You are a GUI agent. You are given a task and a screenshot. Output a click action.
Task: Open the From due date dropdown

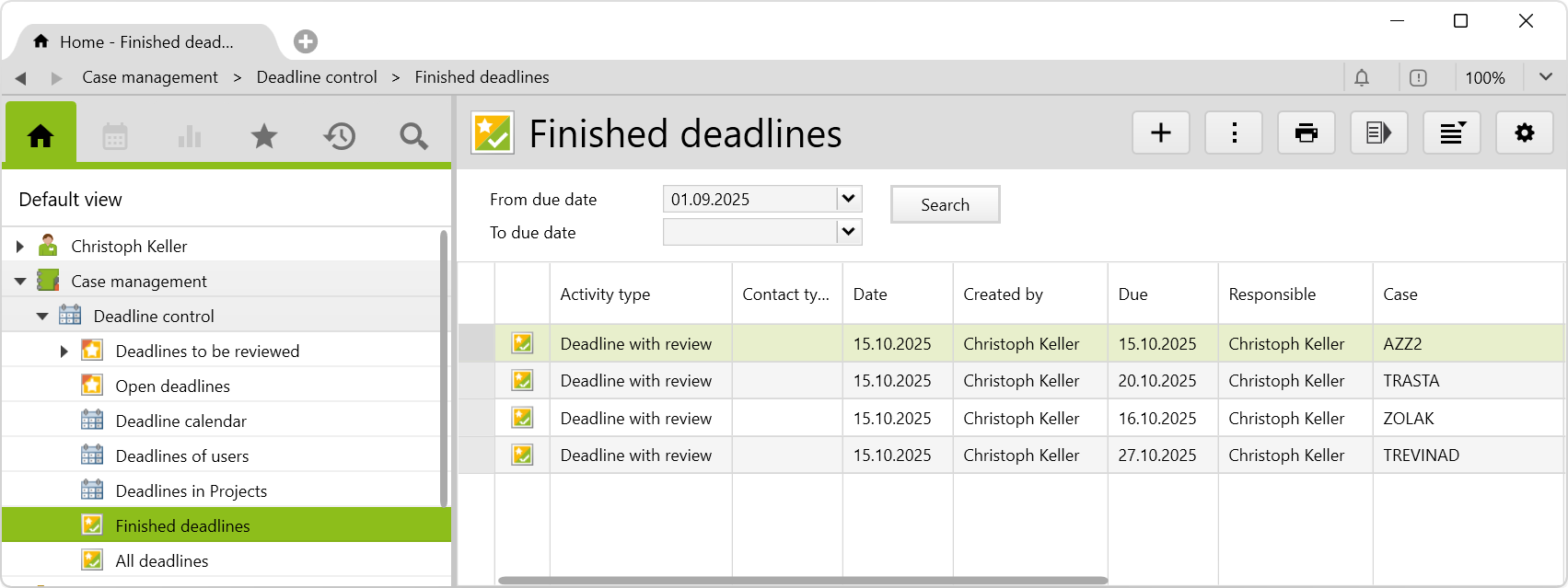click(x=849, y=199)
